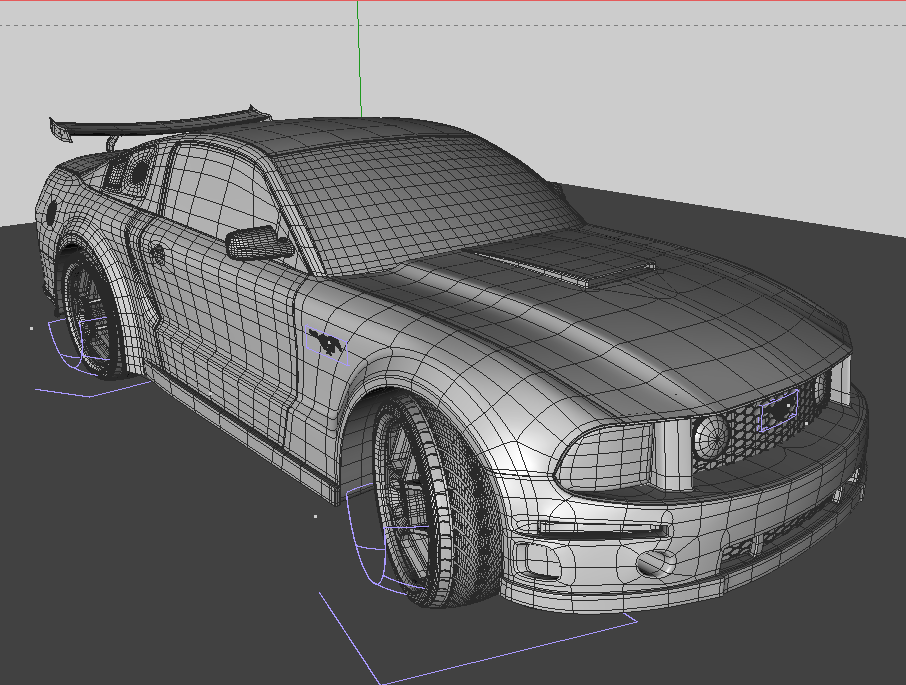The image size is (906, 685).
Task: Select the rear spoiler wing
Action: [x=159, y=124]
